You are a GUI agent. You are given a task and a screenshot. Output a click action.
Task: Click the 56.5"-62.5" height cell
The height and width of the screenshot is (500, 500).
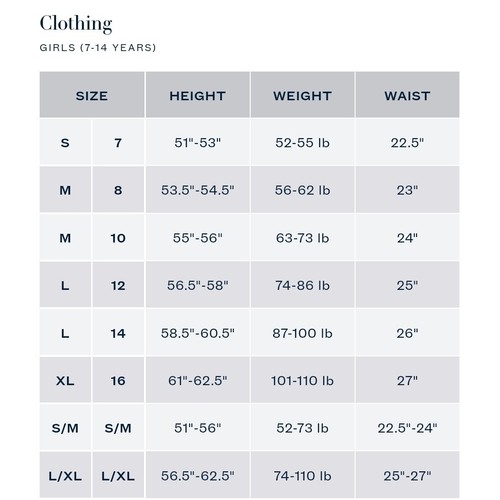point(198,475)
